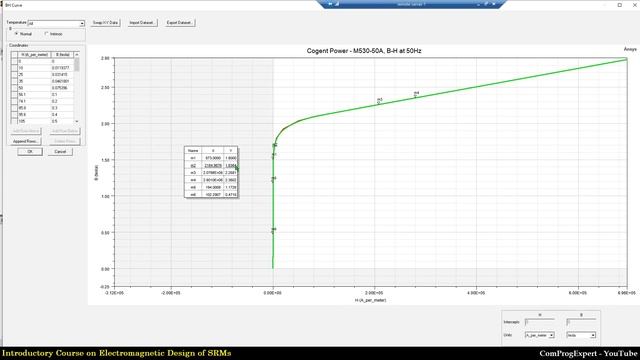Viewport: 640px width, 360px height.
Task: Click the m5 row in marker table
Action: (x=211, y=187)
